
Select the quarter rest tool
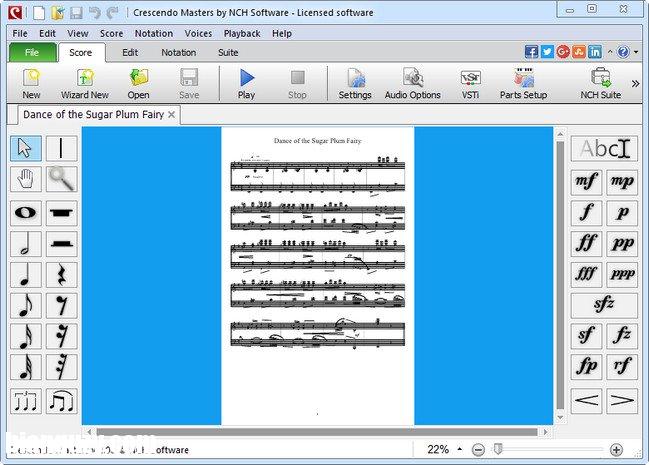pyautogui.click(x=61, y=275)
